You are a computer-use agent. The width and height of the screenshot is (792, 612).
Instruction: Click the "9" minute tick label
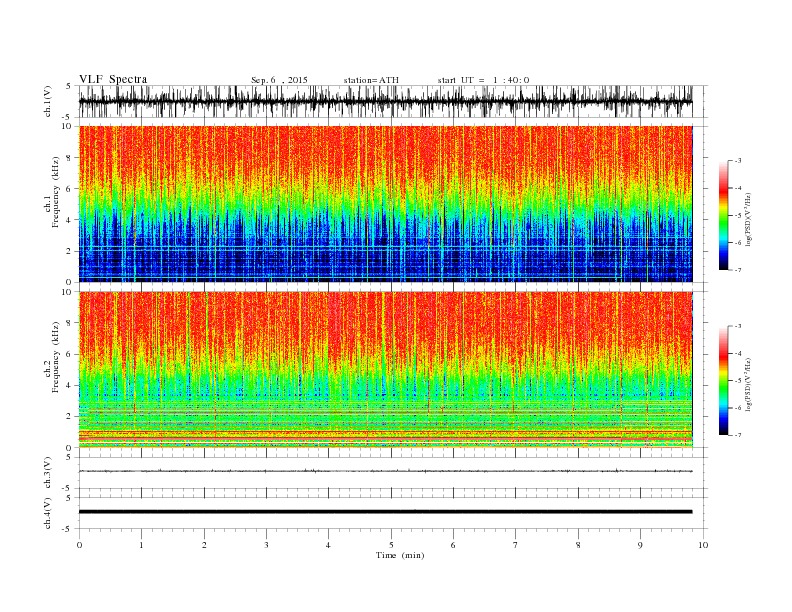pos(640,545)
